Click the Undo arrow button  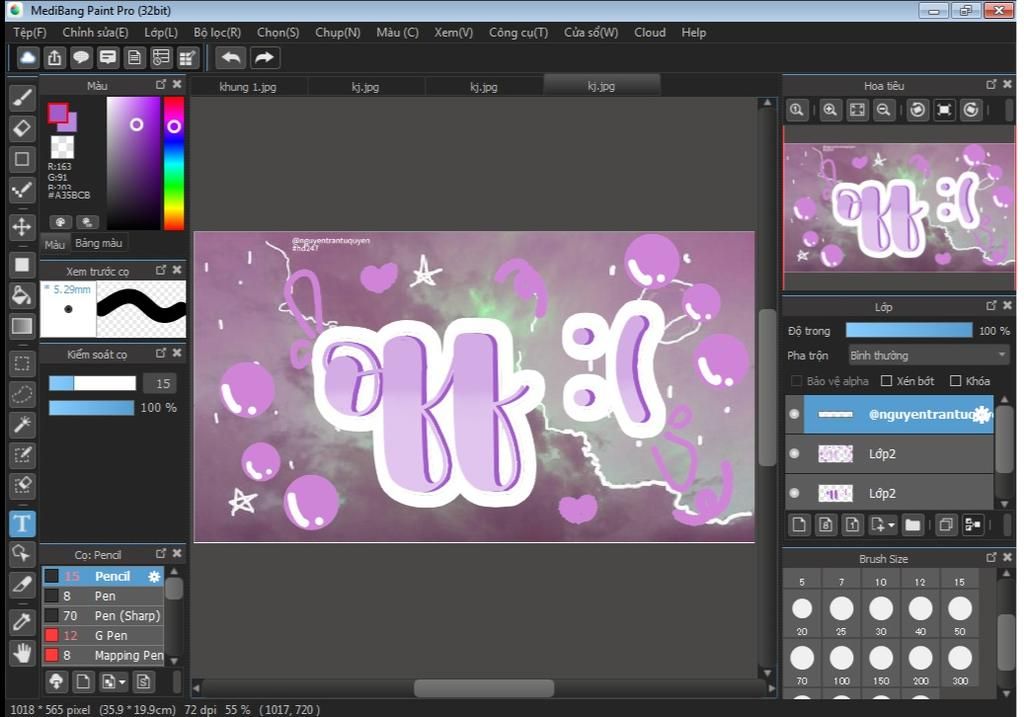click(x=231, y=58)
